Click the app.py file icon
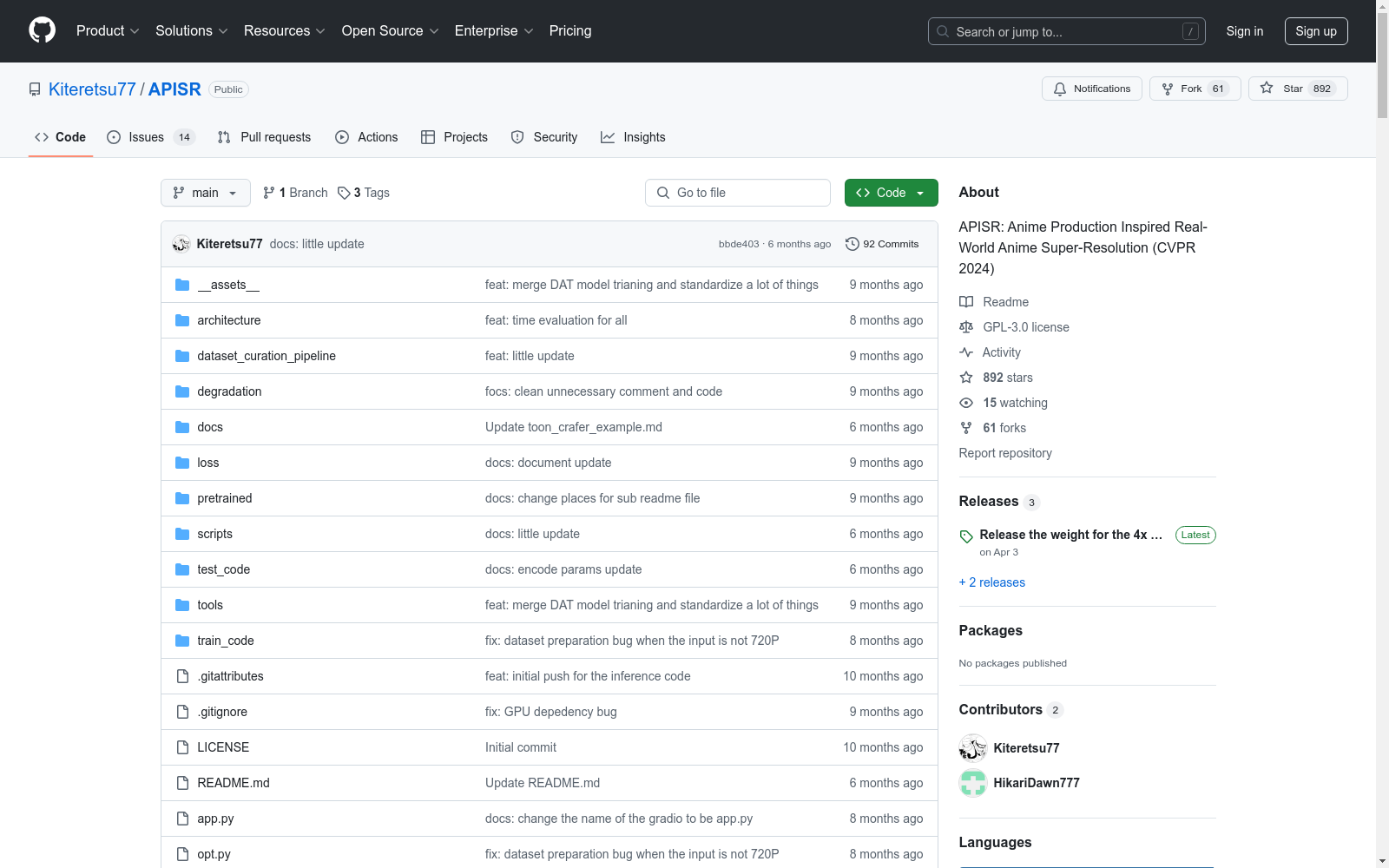Image resolution: width=1389 pixels, height=868 pixels. 182,819
